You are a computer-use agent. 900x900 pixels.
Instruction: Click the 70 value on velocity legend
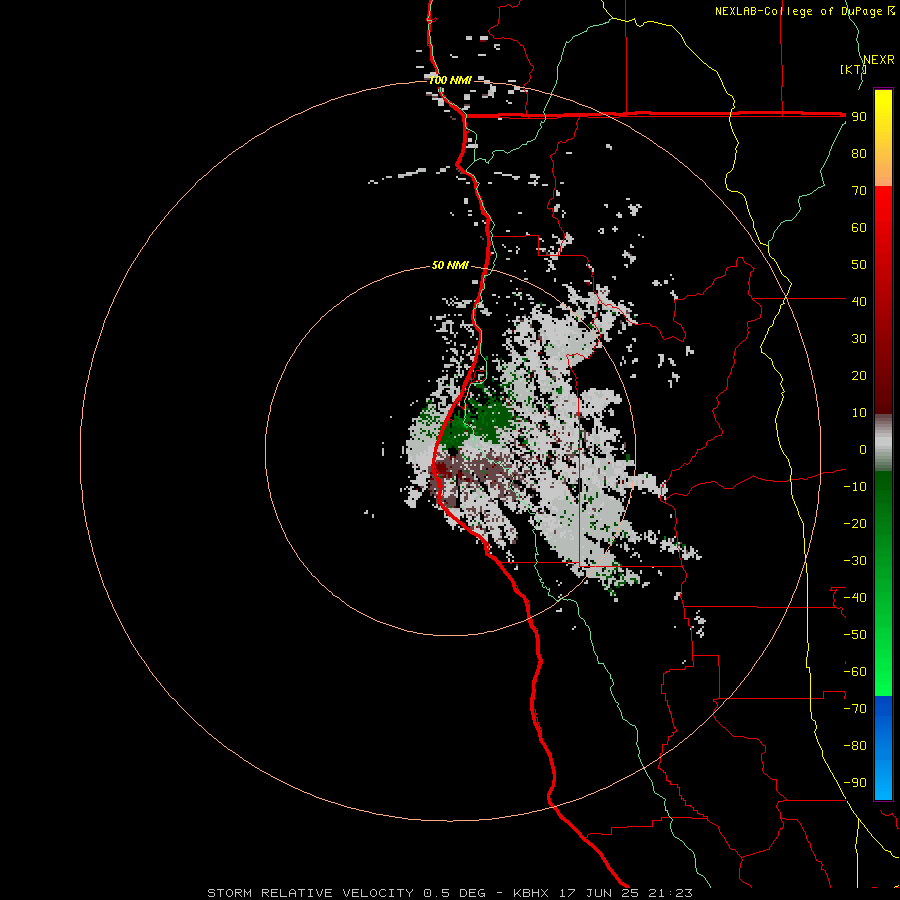[859, 191]
